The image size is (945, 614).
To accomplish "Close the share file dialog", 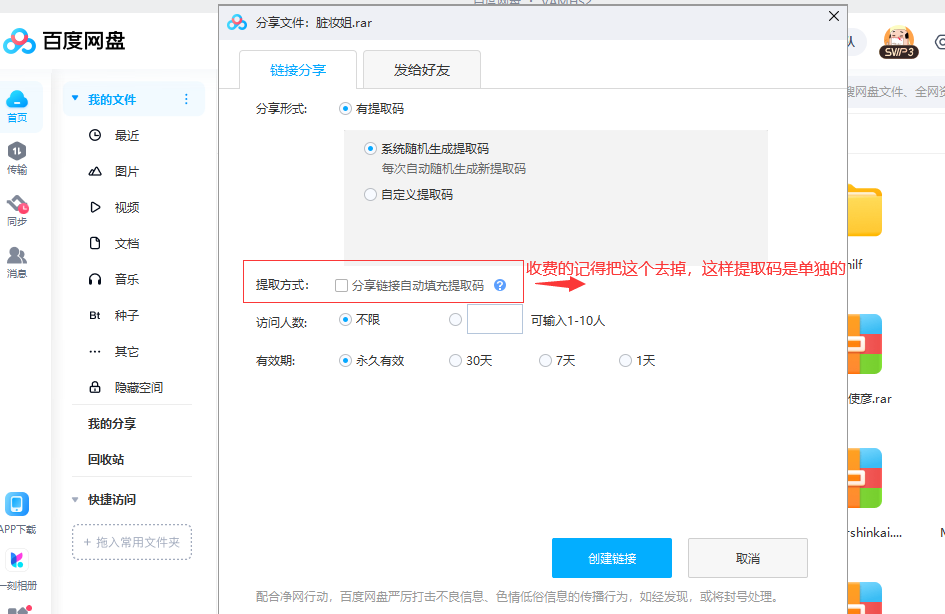I will [833, 16].
